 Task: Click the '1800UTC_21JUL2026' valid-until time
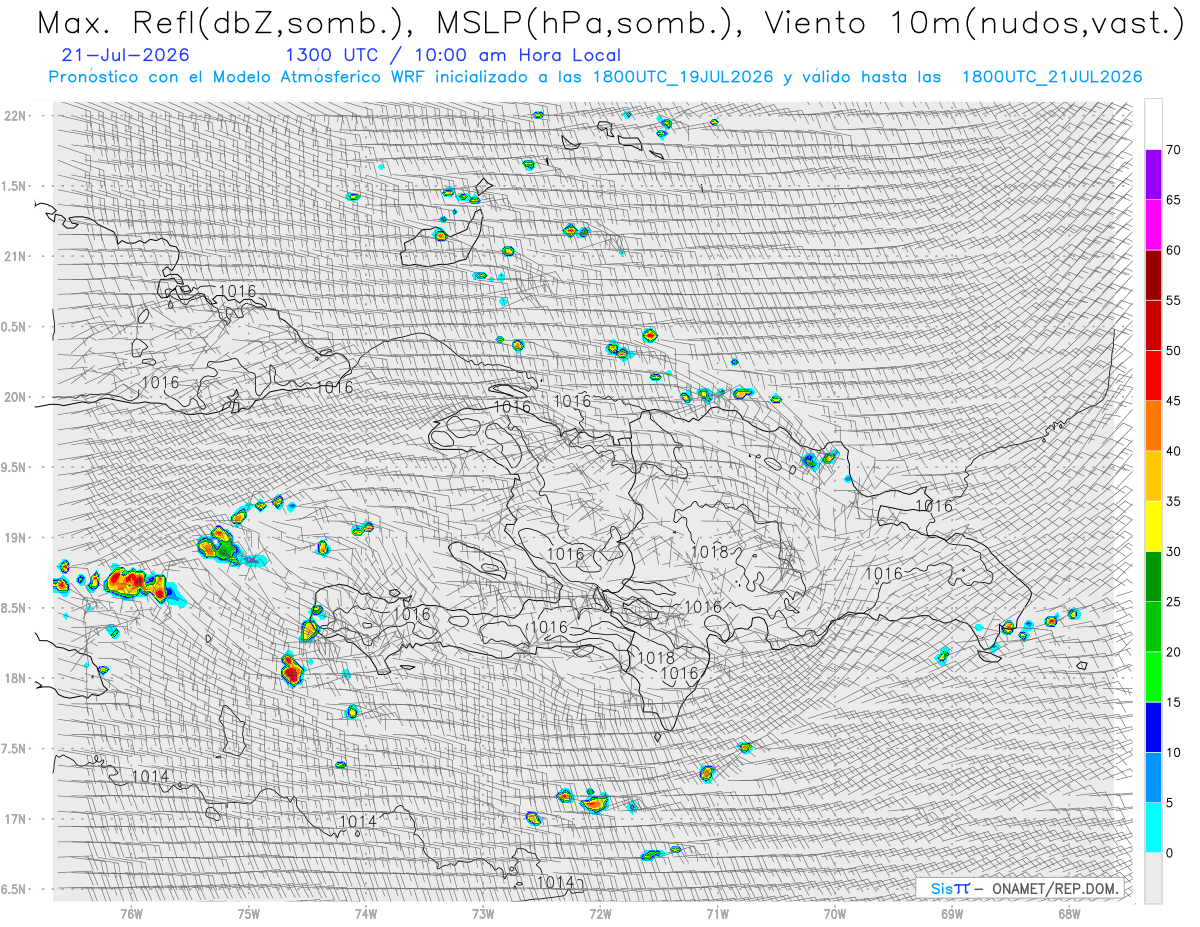(1052, 77)
